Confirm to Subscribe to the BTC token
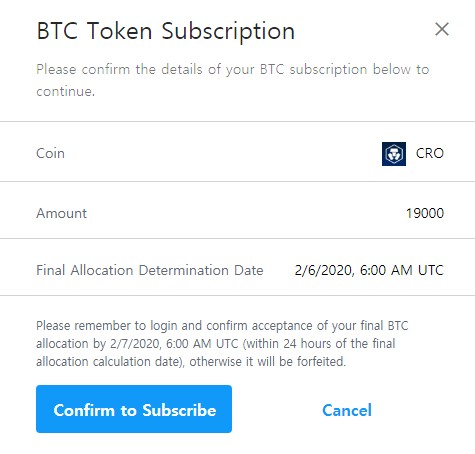Viewport: 475px width, 454px height. pyautogui.click(x=134, y=409)
